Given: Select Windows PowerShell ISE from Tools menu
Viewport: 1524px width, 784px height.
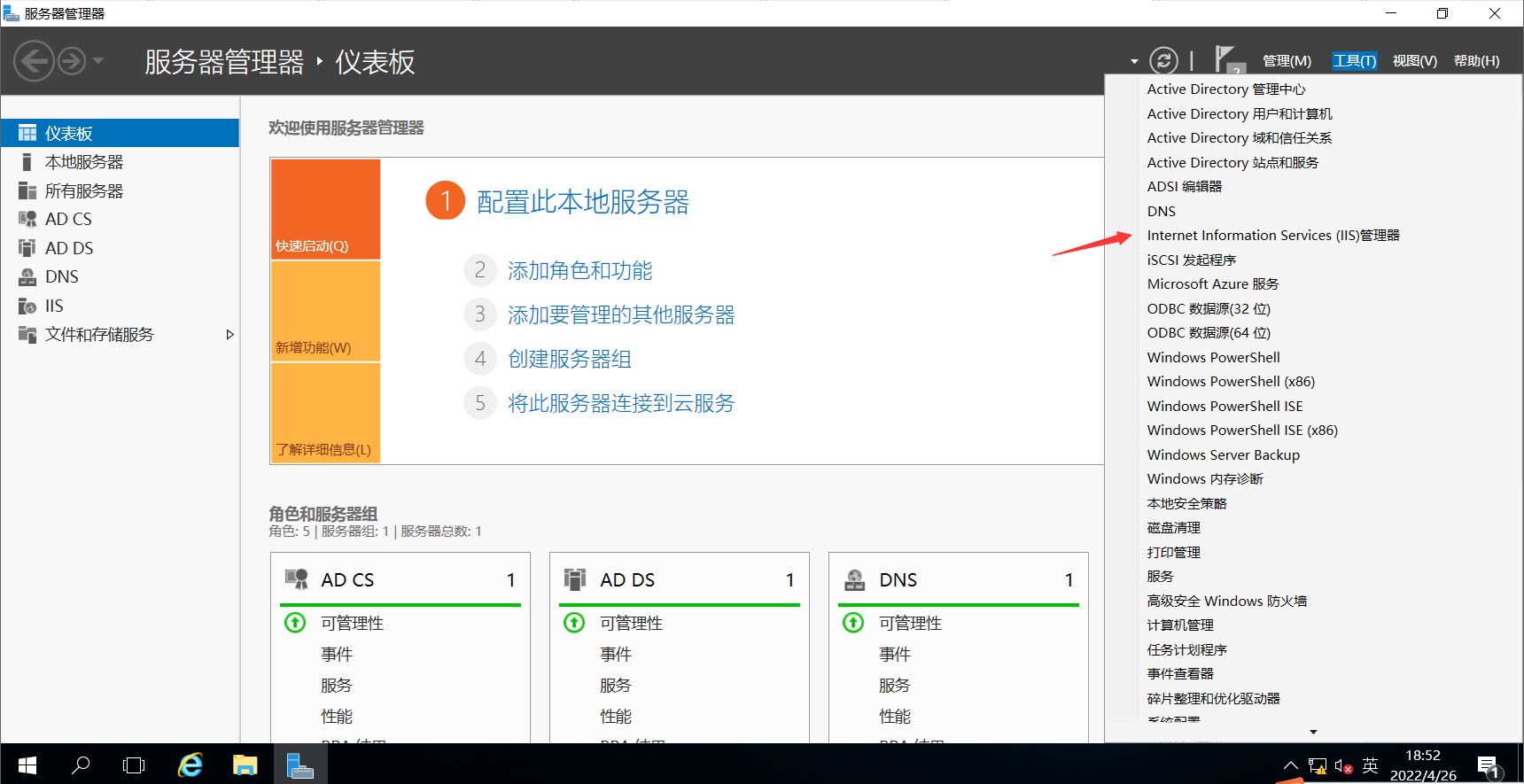Looking at the screenshot, I should pyautogui.click(x=1225, y=406).
